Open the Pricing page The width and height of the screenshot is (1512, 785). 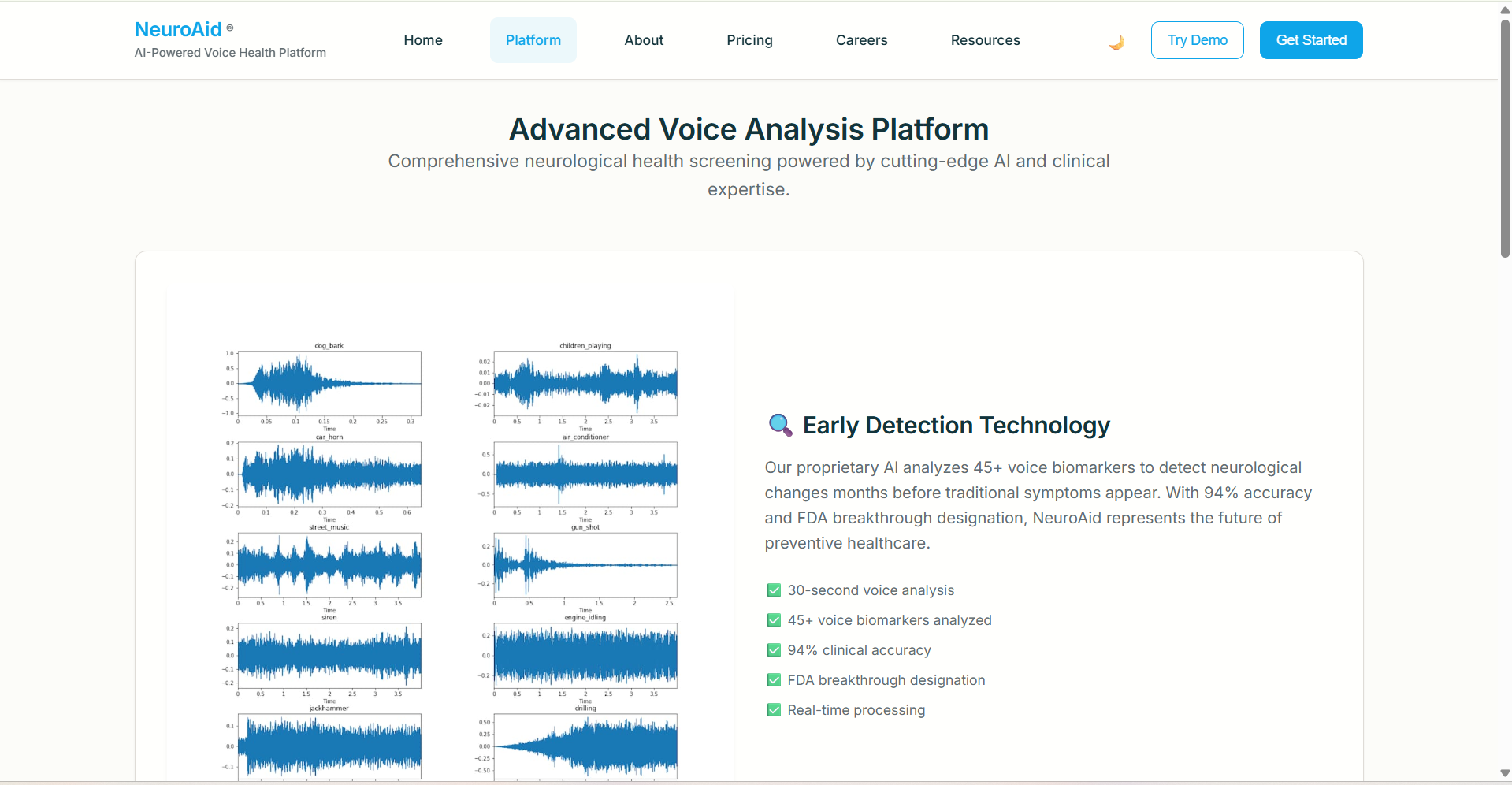[x=749, y=40]
